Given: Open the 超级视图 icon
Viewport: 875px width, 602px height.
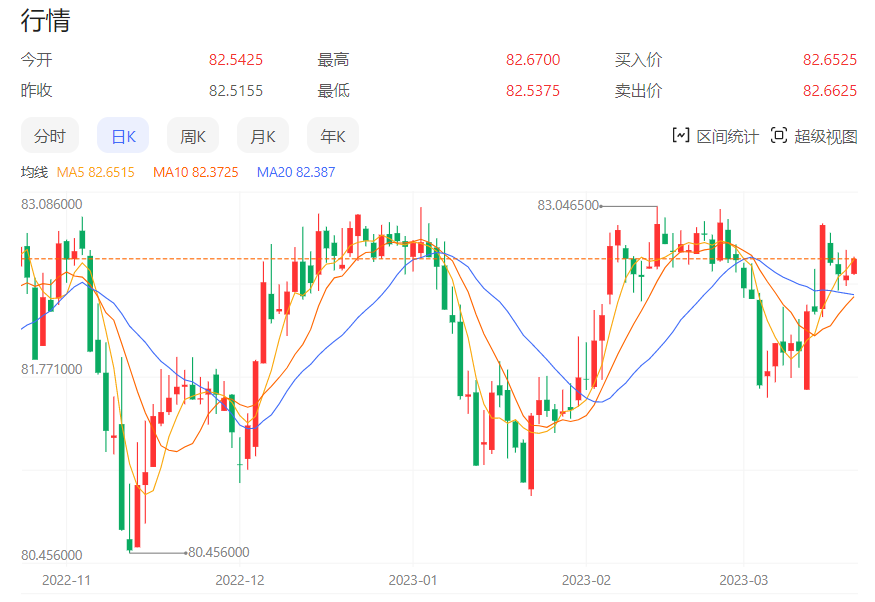Looking at the screenshot, I should 780,136.
